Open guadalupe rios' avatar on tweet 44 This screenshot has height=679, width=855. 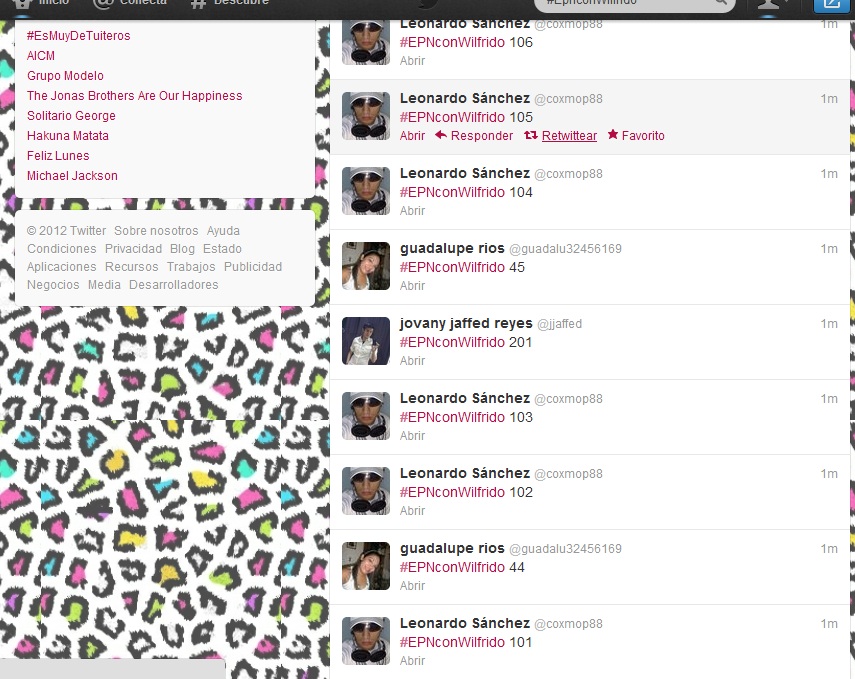tap(366, 566)
